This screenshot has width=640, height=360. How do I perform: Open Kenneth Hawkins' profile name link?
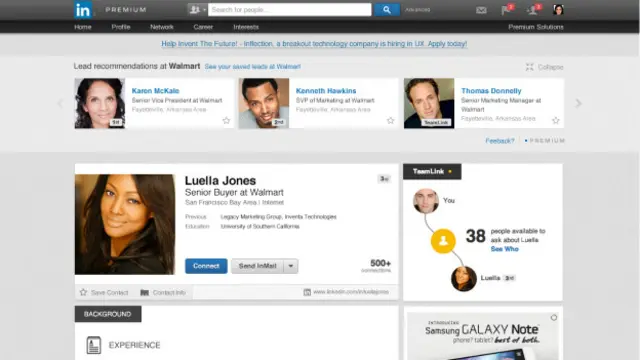tap(326, 91)
